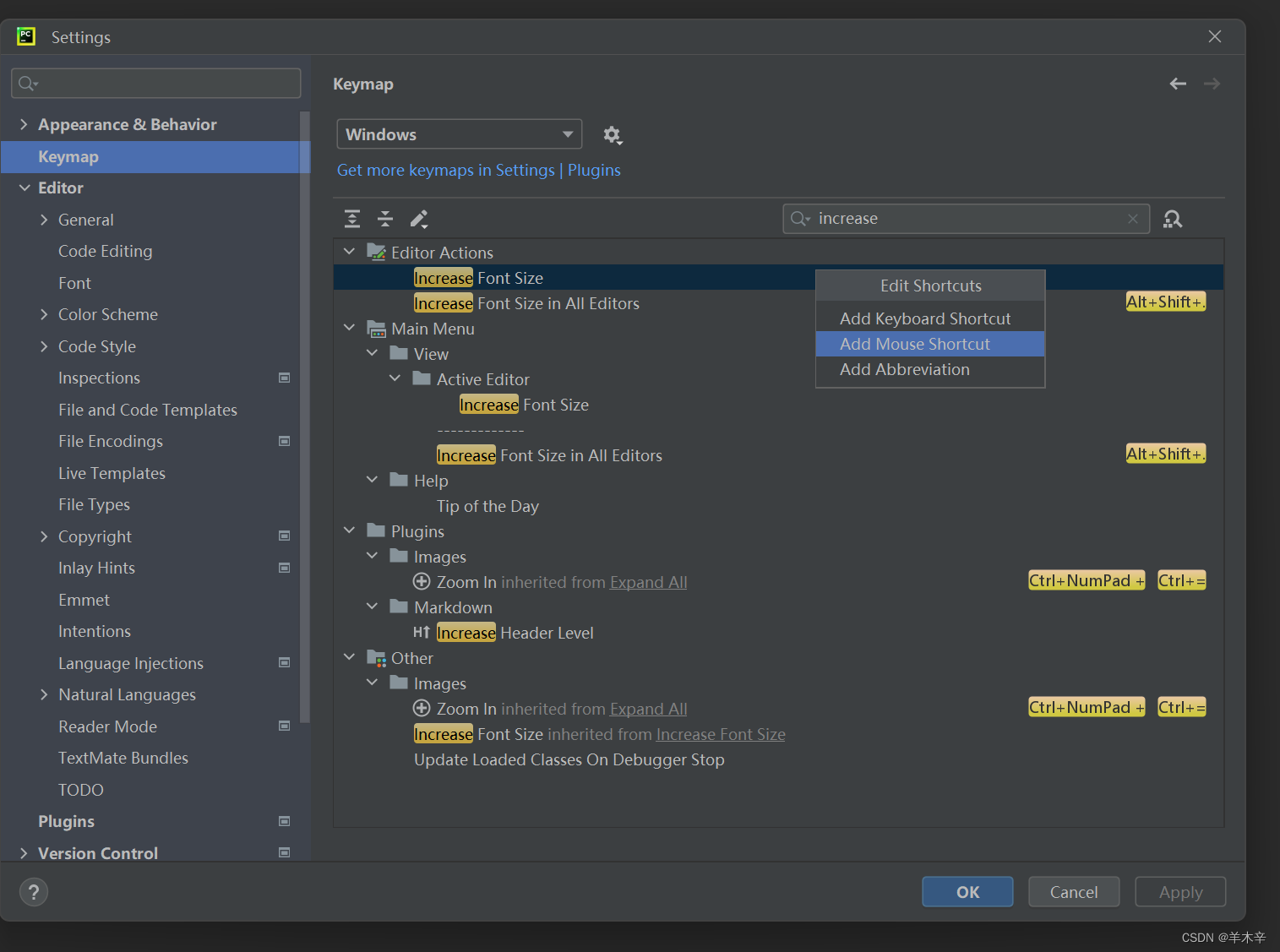Go forward with the right arrow
Screen dimensions: 1280x952
pos(1212,84)
